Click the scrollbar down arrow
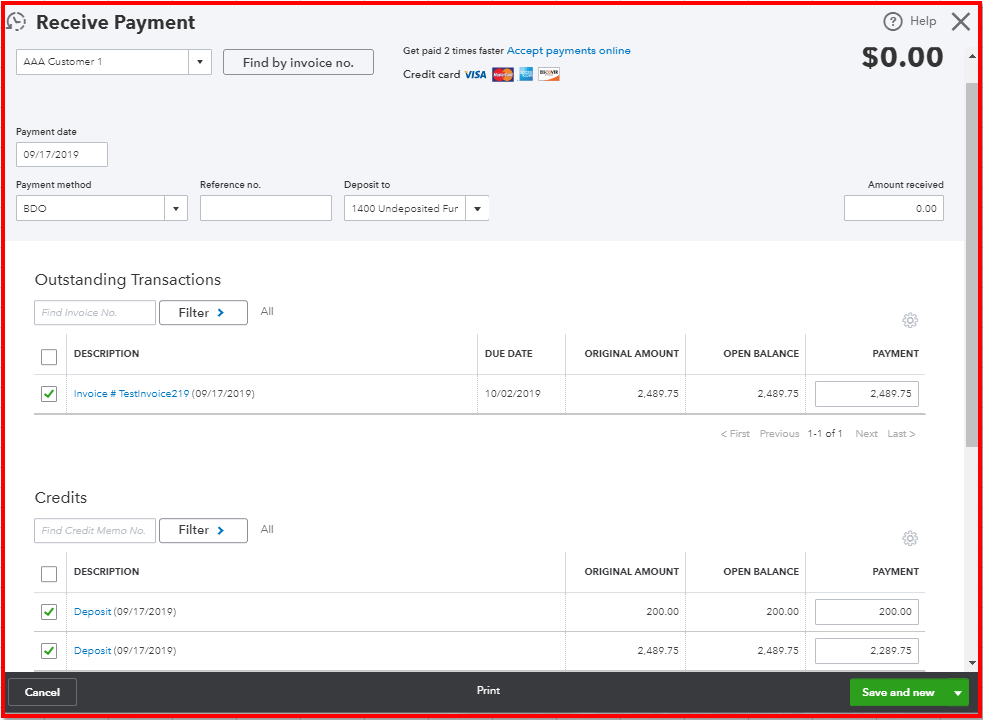The width and height of the screenshot is (983, 720). click(972, 662)
